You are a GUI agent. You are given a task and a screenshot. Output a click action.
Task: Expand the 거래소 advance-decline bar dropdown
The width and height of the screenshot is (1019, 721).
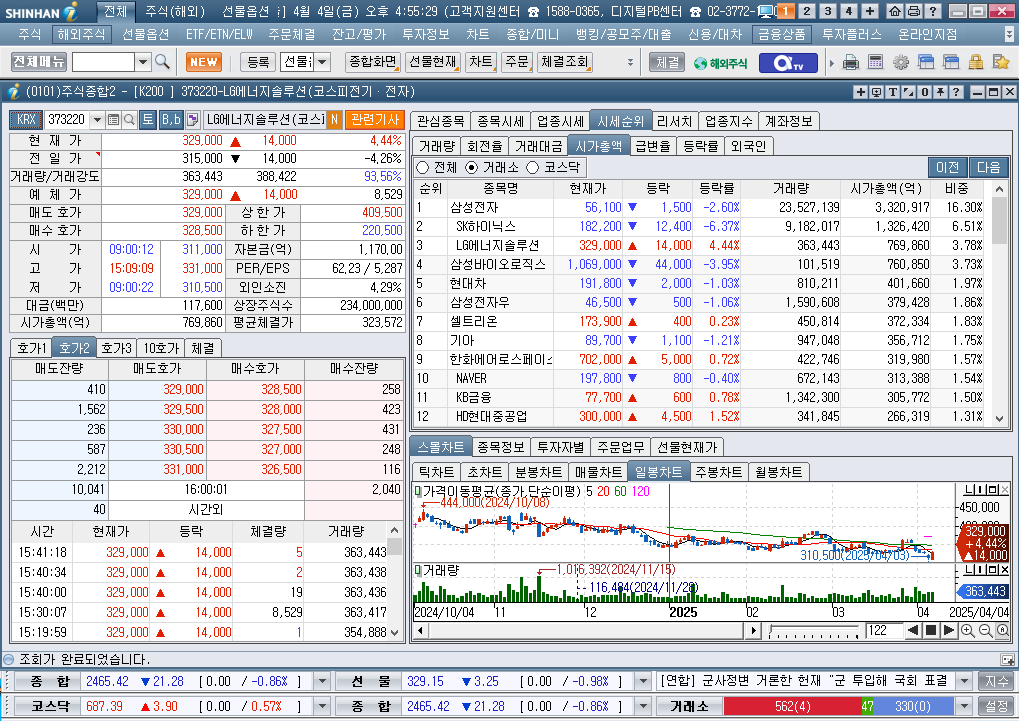click(x=964, y=706)
